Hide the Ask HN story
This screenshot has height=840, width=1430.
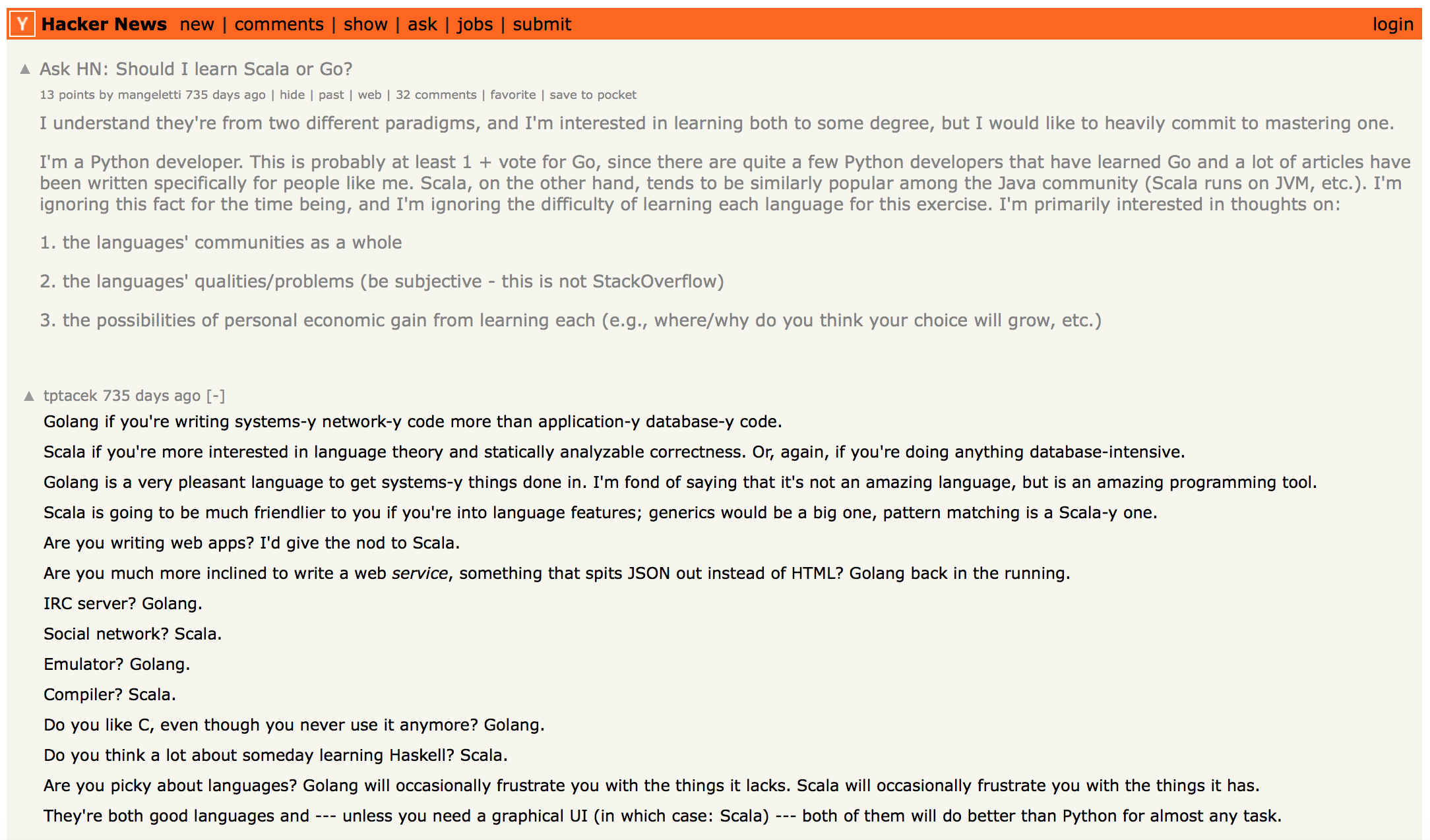[292, 94]
